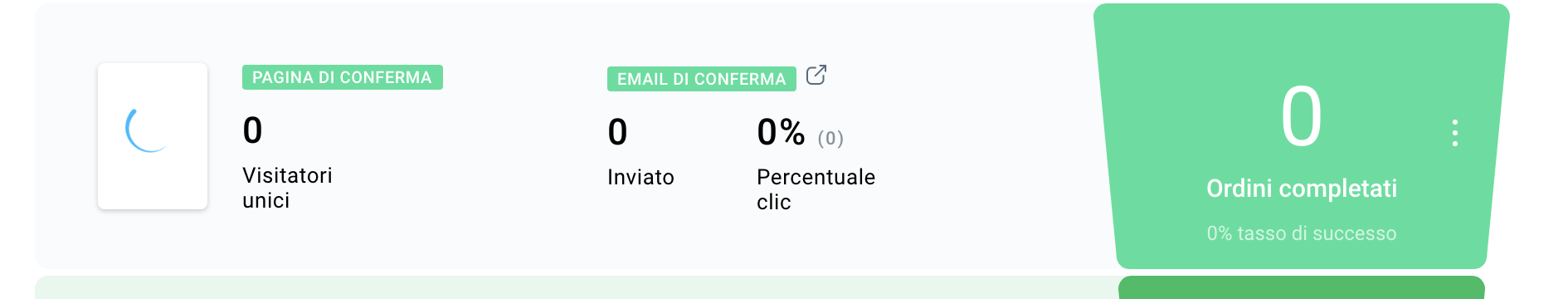Screen dimensions: 1568x299
Task: Click the loading spinner icon
Action: (x=146, y=130)
